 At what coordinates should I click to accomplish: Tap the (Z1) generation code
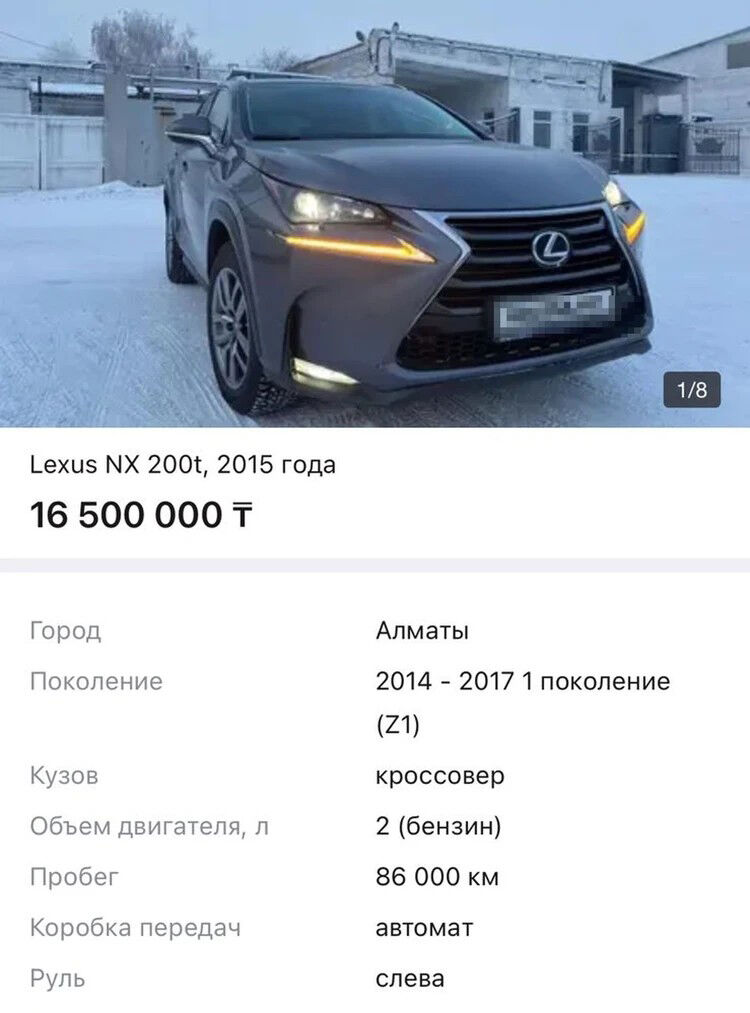click(398, 725)
